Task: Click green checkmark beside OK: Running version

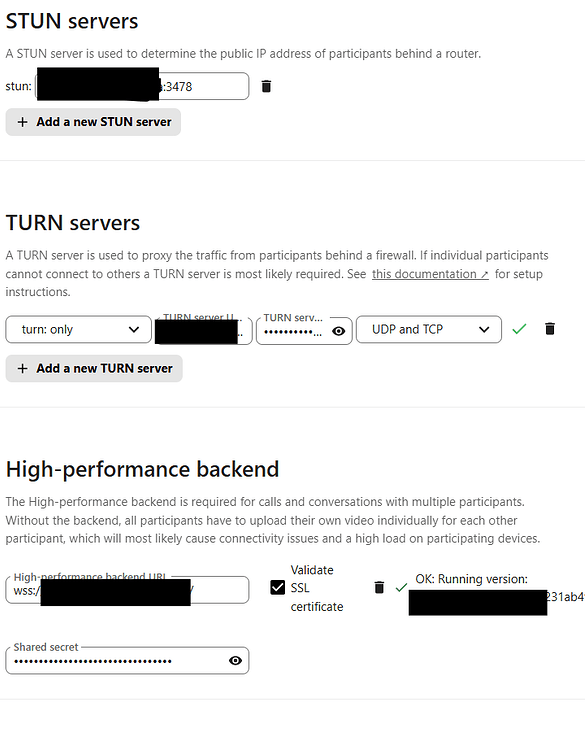Action: (401, 587)
